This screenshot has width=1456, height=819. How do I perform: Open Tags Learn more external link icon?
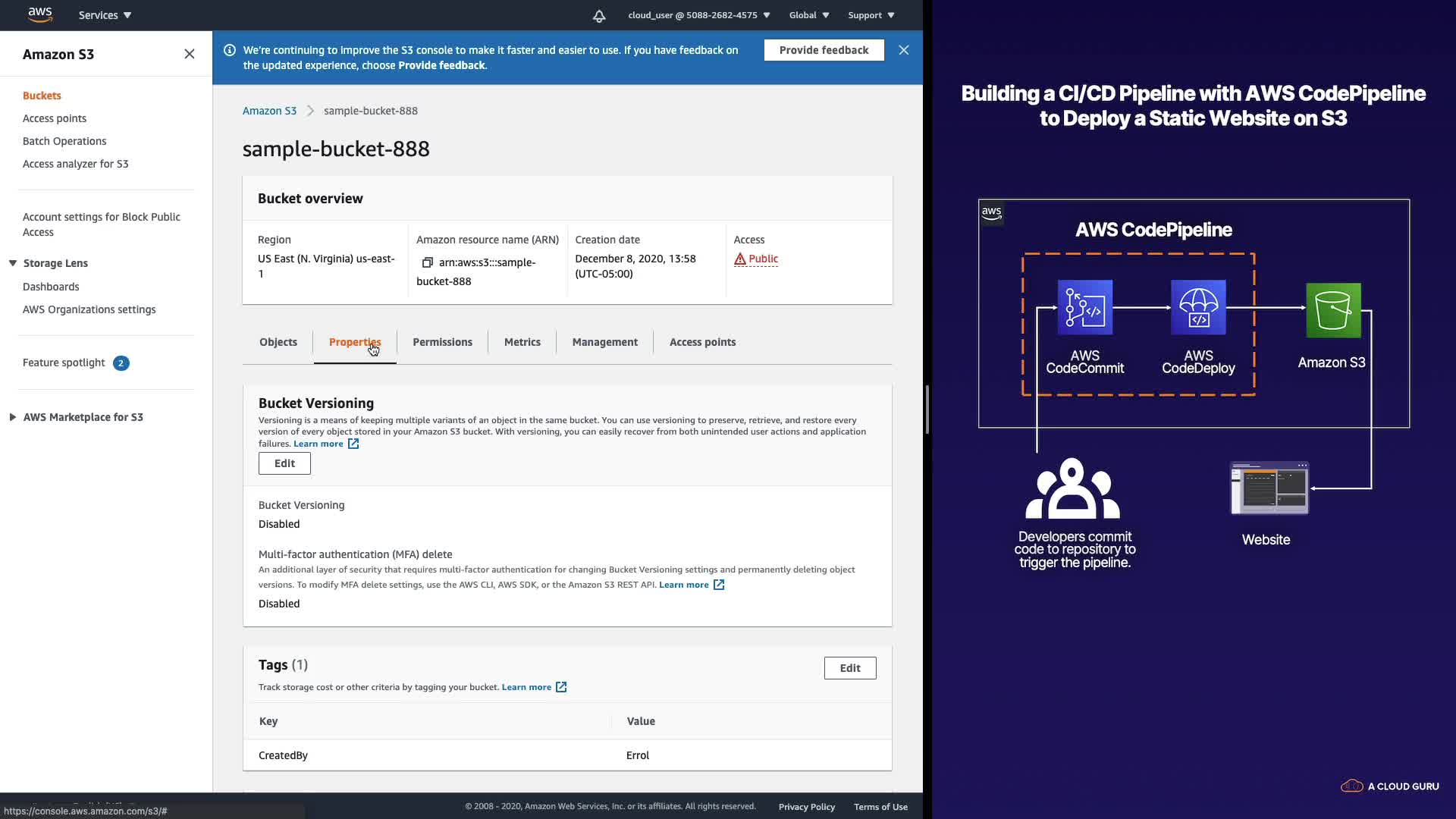(561, 687)
